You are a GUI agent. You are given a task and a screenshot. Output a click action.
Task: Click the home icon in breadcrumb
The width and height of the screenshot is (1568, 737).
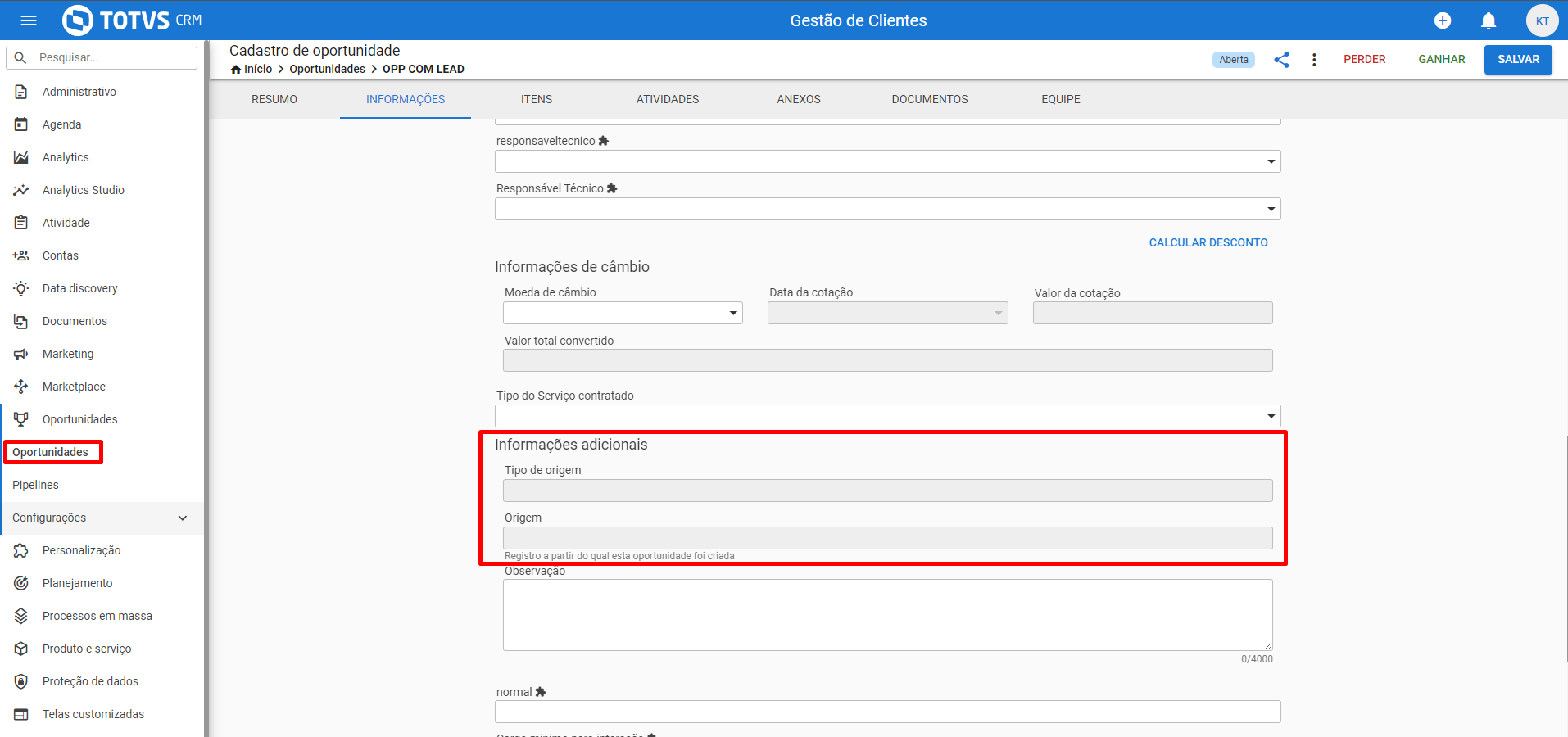tap(236, 70)
